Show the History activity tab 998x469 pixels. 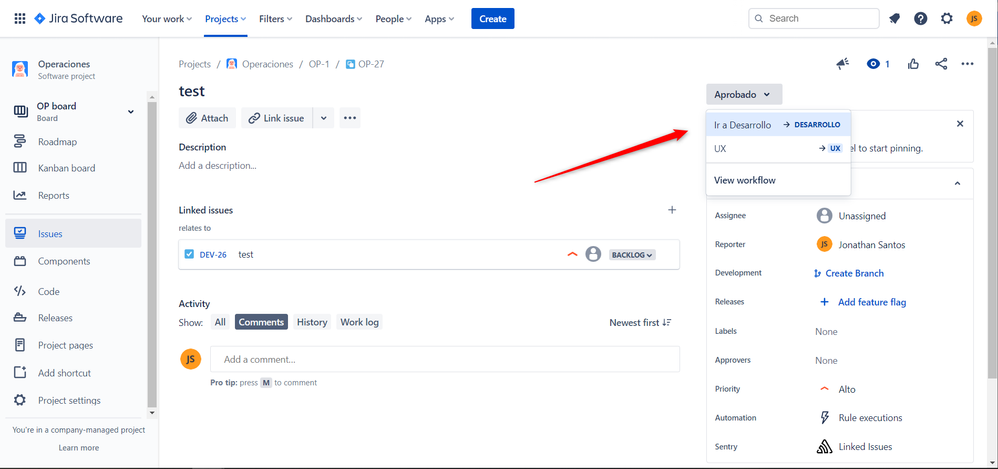coord(312,322)
